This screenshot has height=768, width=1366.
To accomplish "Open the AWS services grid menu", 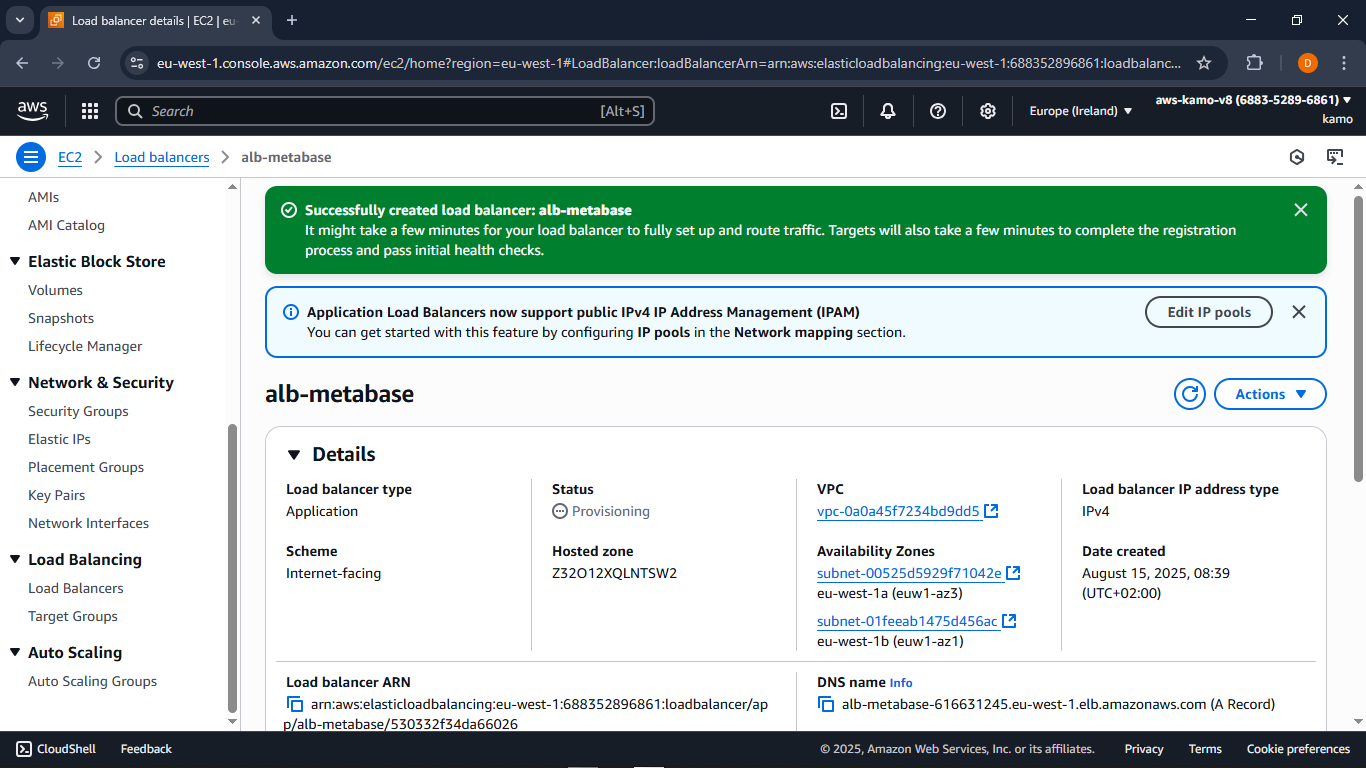I will pyautogui.click(x=90, y=111).
